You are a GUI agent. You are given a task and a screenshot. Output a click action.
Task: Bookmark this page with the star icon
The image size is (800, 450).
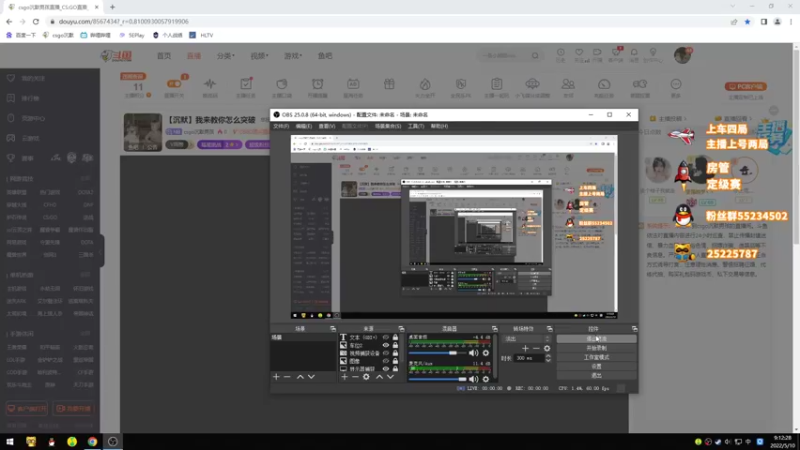point(747,21)
